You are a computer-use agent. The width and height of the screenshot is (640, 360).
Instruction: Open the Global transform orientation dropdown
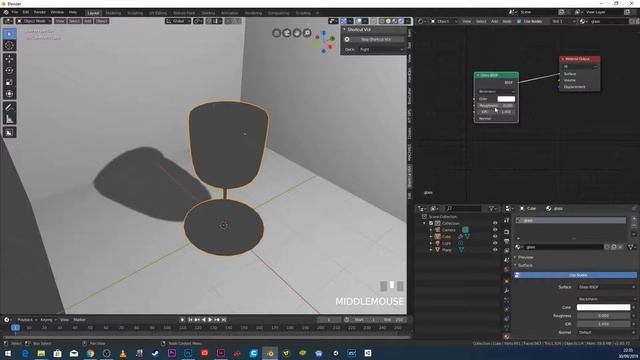click(178, 21)
